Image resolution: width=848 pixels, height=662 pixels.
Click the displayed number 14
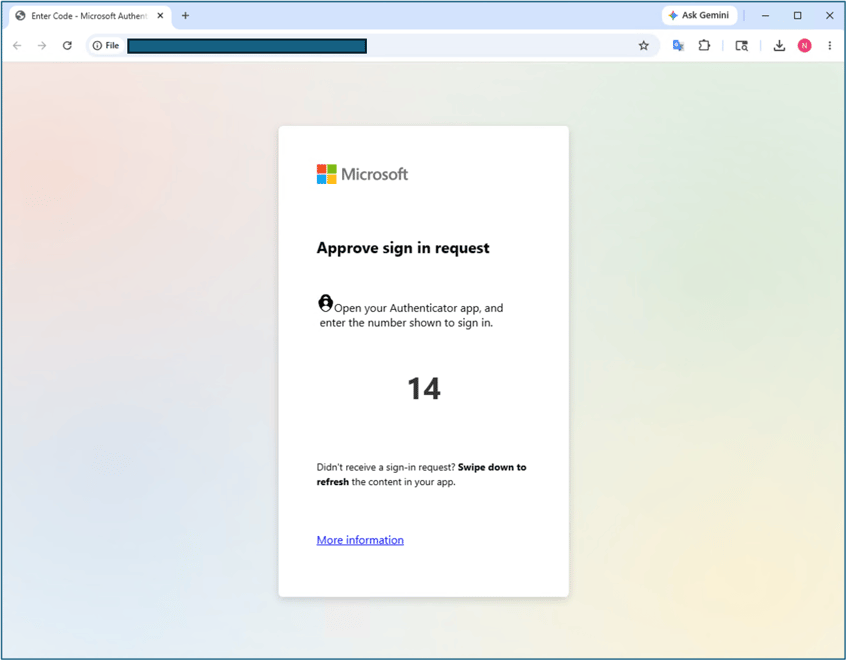pos(424,388)
